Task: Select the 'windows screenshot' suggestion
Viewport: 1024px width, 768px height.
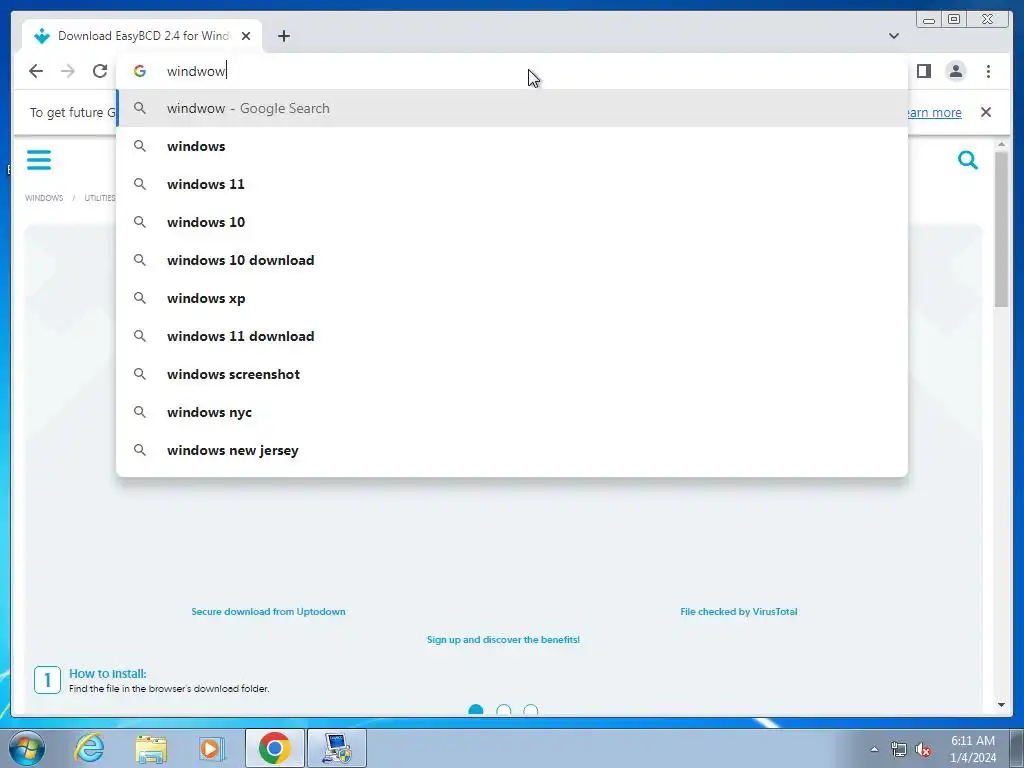Action: tap(512, 374)
